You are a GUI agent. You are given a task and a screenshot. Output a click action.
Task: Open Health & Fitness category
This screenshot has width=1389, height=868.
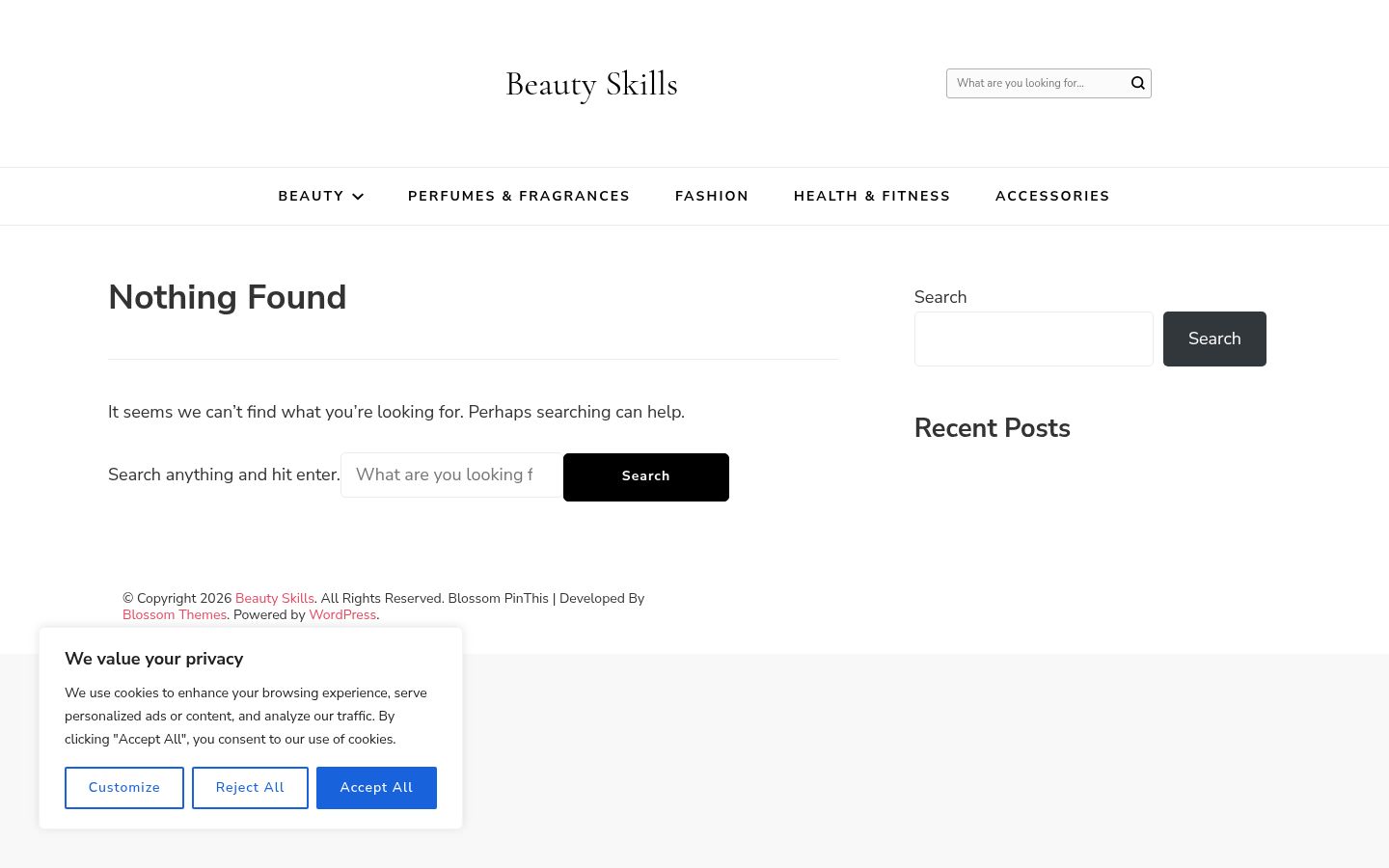pos(872,196)
